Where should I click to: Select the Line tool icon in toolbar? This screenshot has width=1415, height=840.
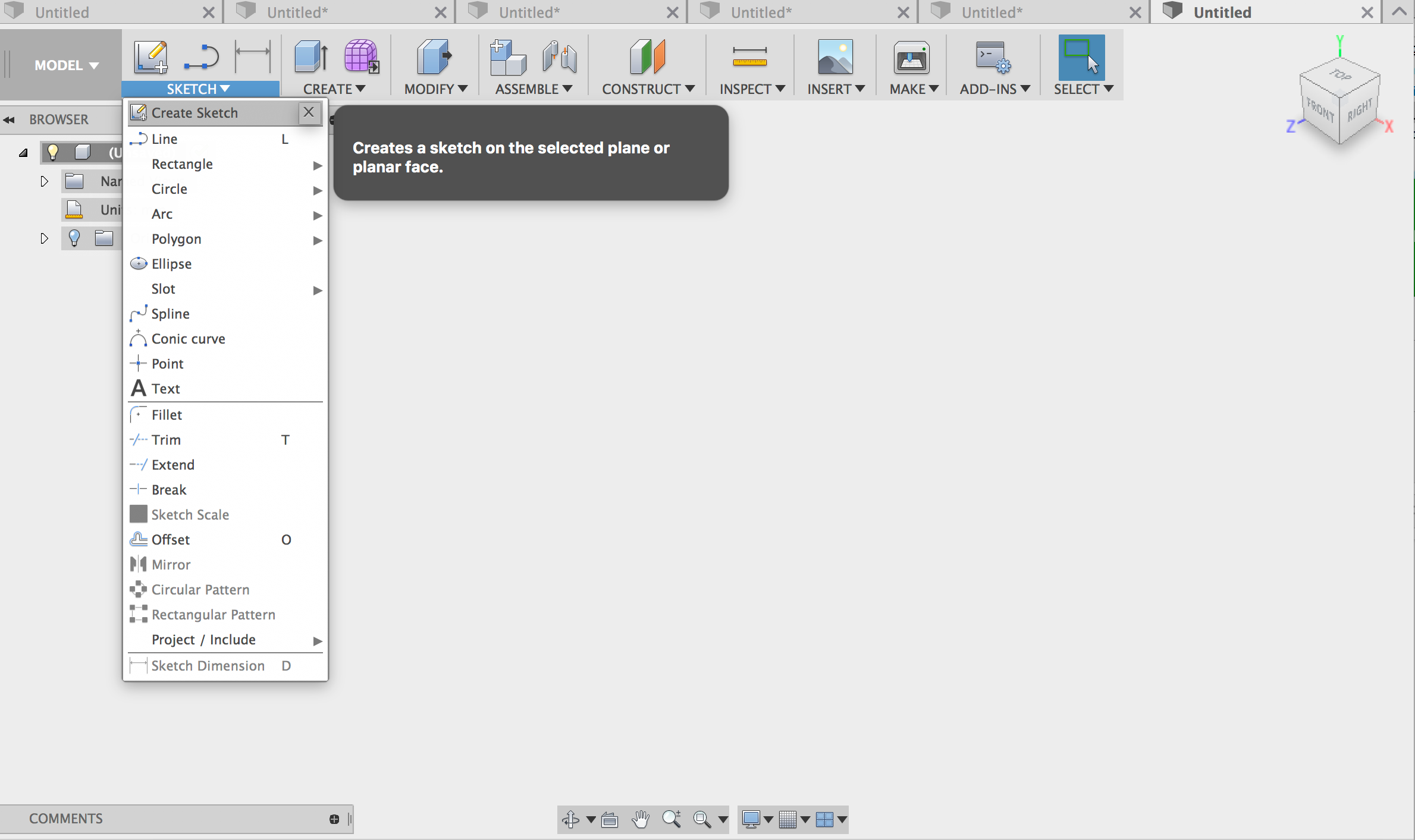pos(201,57)
